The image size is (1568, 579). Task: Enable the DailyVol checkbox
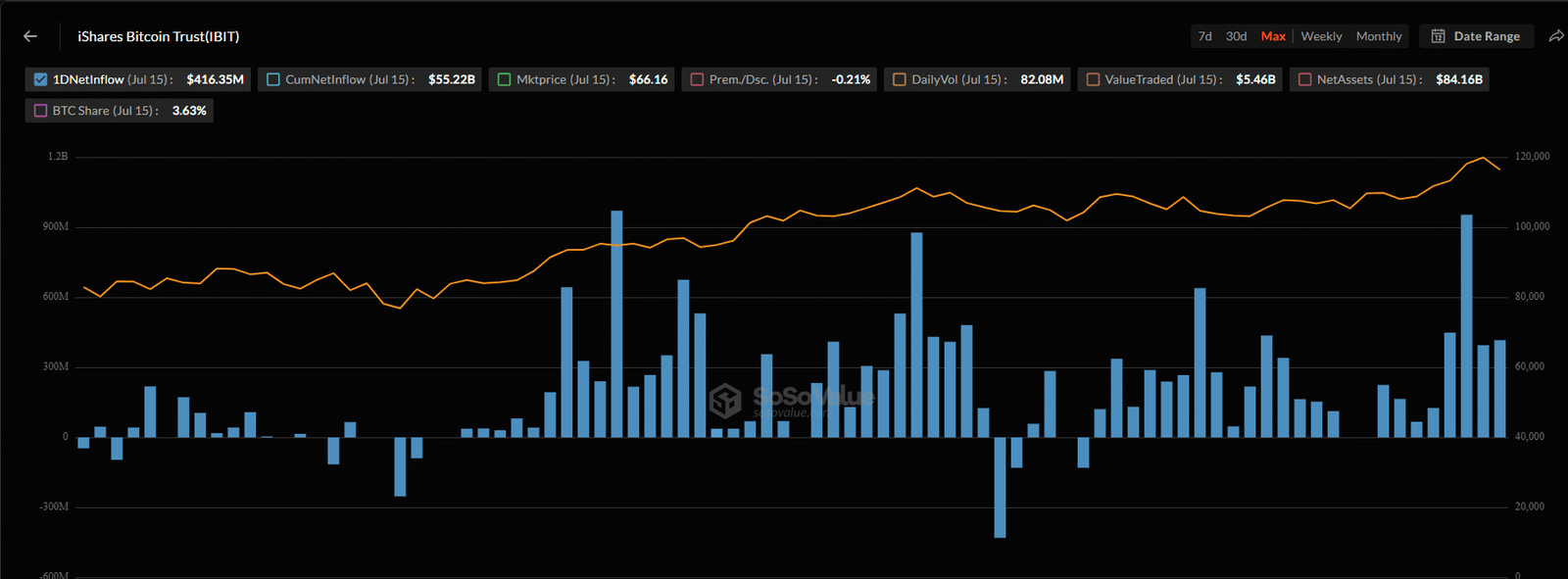(x=899, y=79)
